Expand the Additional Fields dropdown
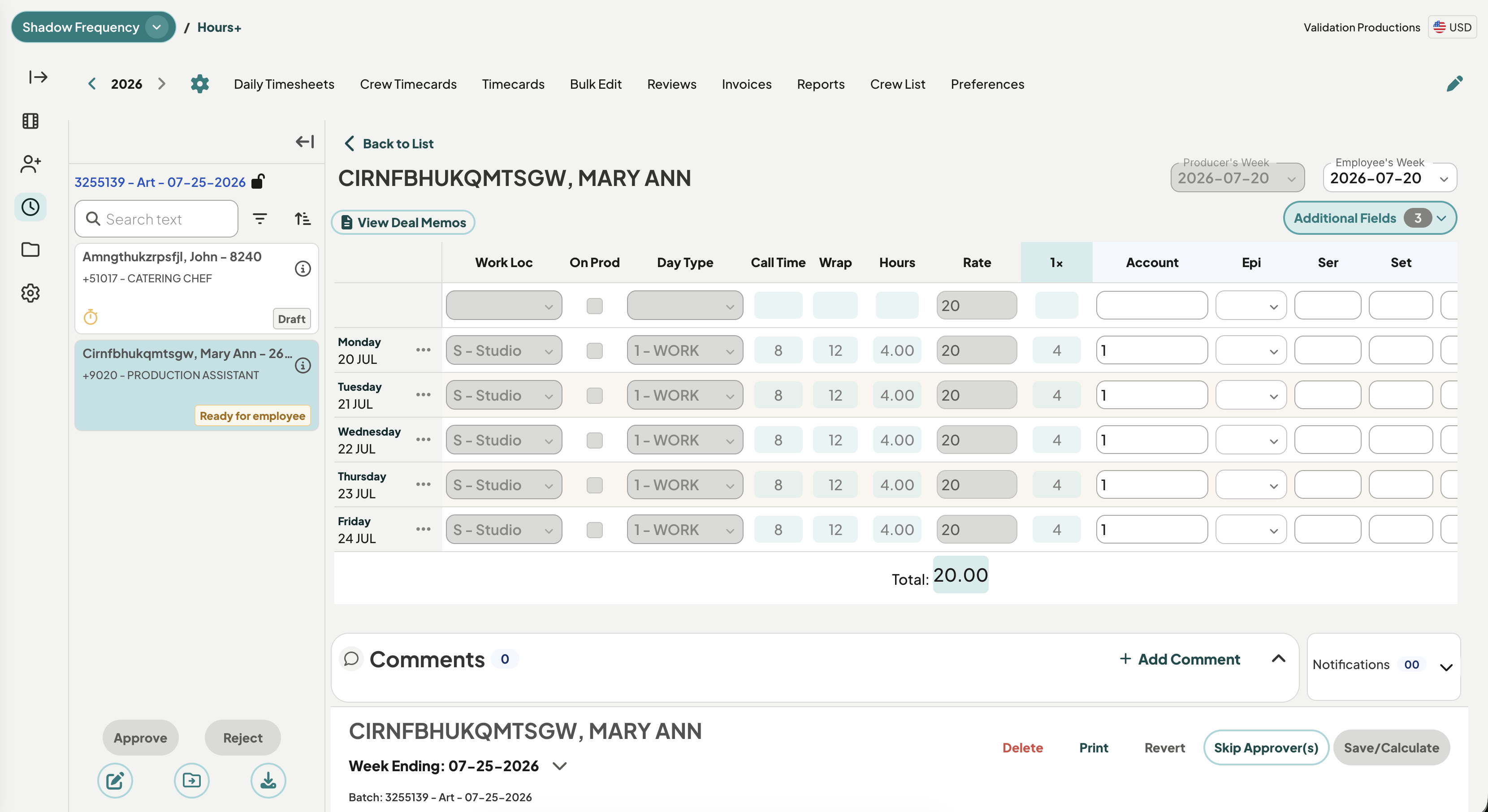1488x812 pixels. click(x=1370, y=218)
